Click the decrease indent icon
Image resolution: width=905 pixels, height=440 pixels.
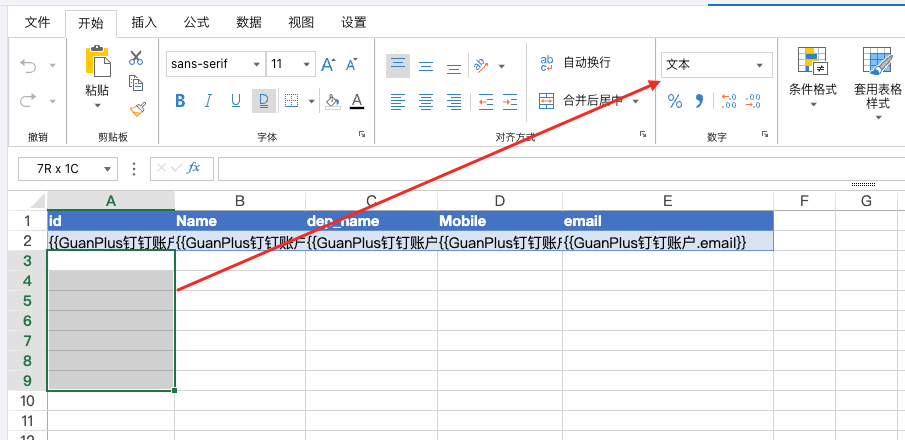coord(486,102)
